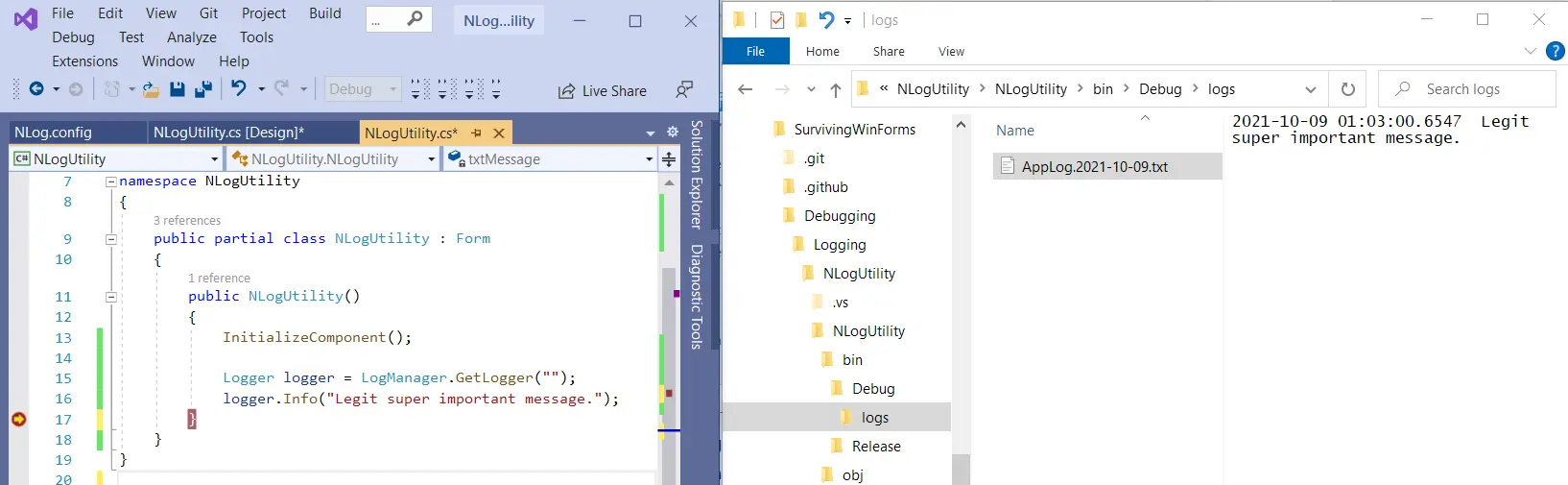Click the Live Share button
The height and width of the screenshot is (485, 1568).
[603, 91]
